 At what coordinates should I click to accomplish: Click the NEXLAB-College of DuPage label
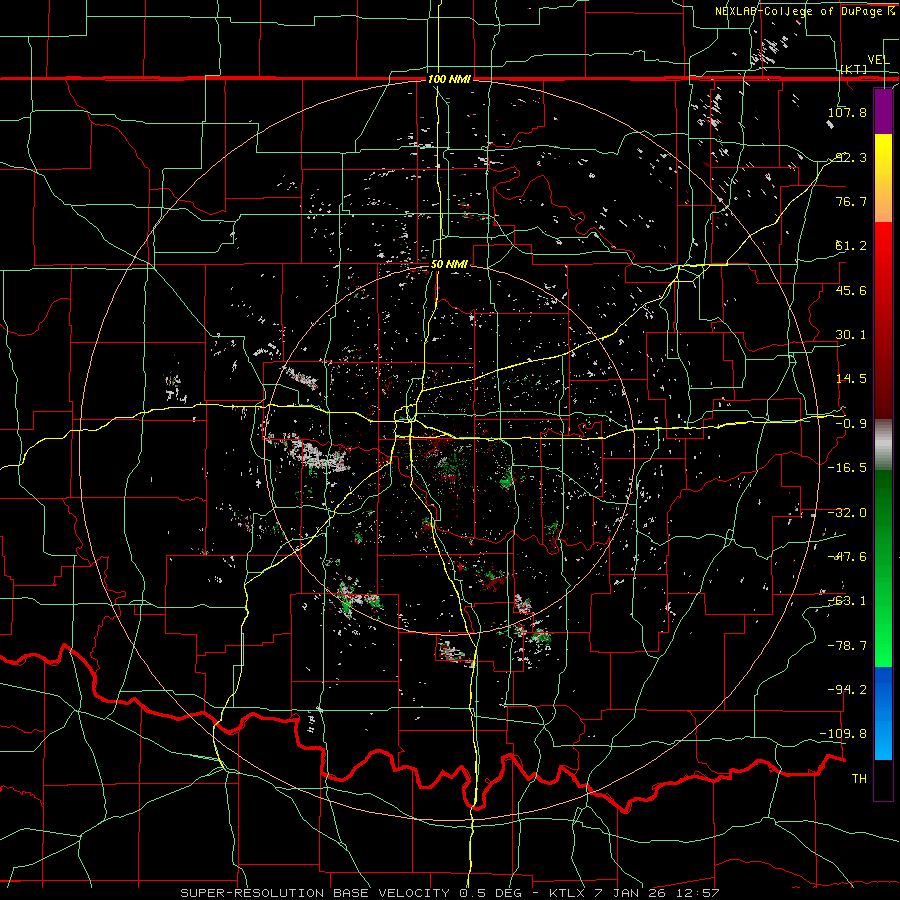(x=799, y=11)
